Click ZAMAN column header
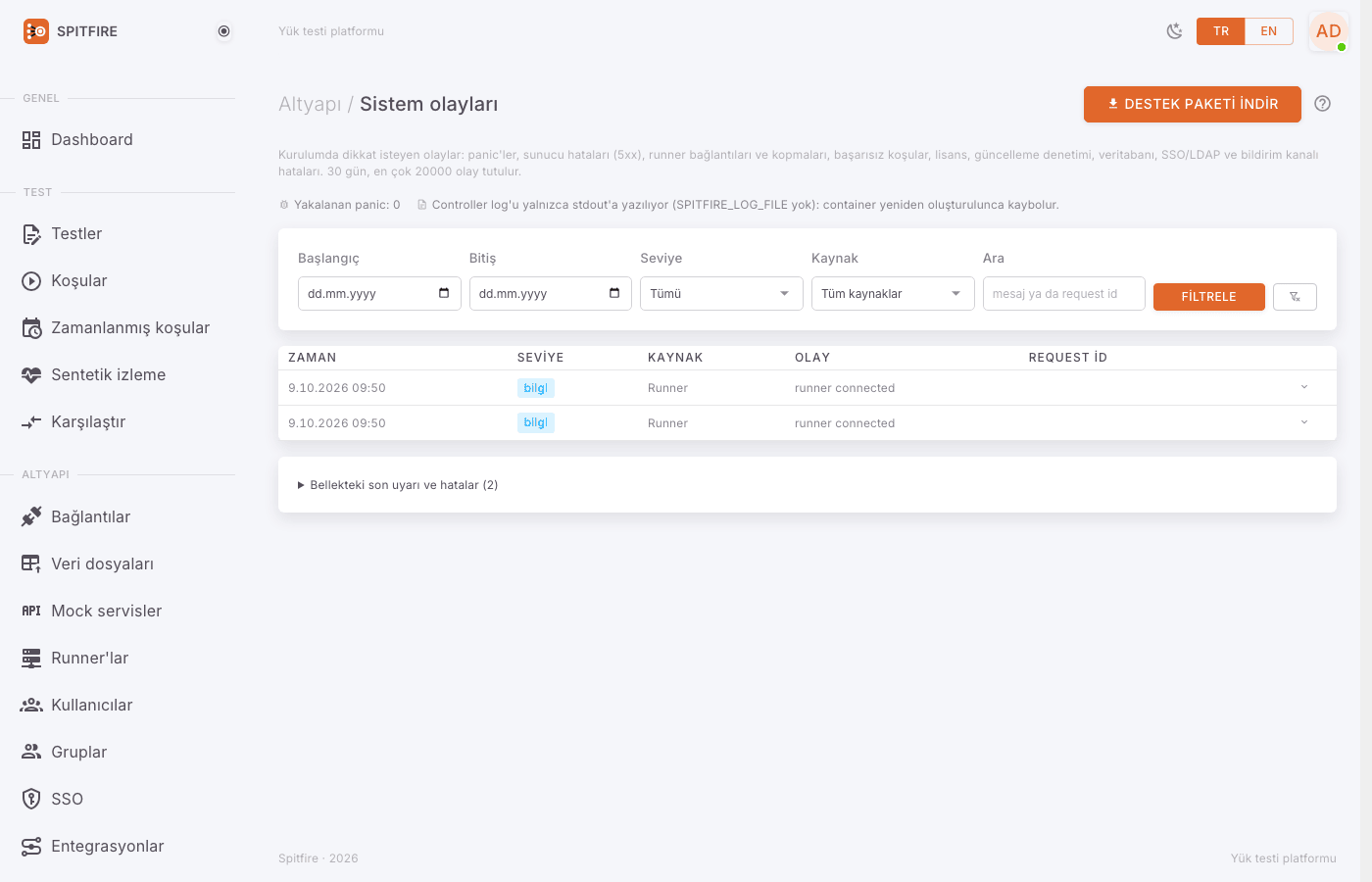This screenshot has width=1372, height=882. (313, 358)
